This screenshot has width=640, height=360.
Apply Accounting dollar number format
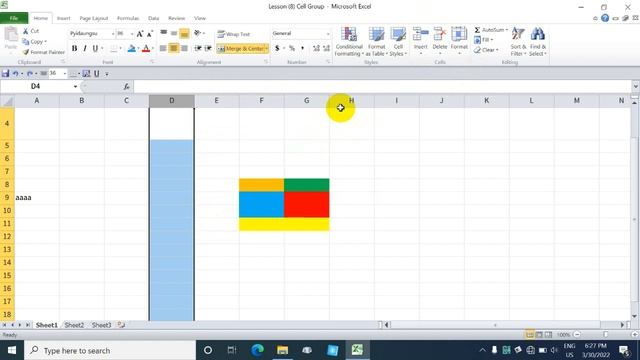pos(277,49)
